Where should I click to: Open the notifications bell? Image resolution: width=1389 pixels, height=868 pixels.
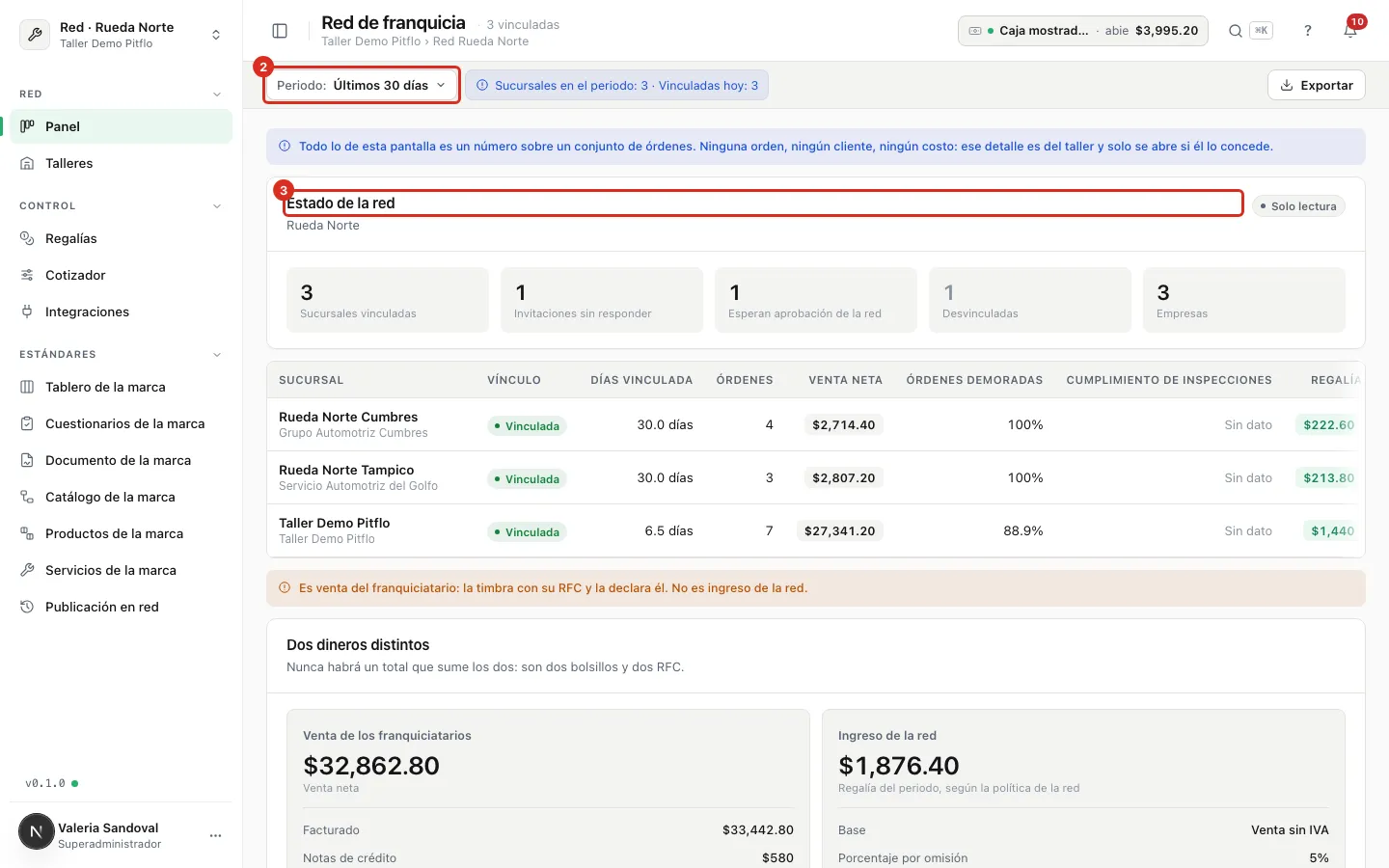[1350, 31]
